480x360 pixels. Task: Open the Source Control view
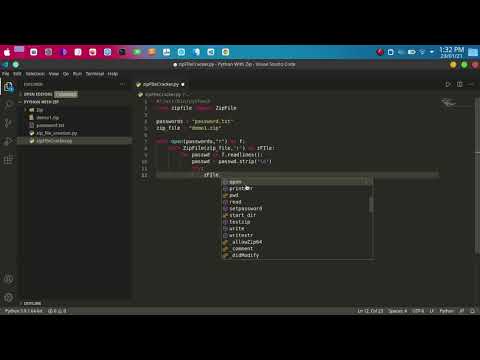[9, 123]
